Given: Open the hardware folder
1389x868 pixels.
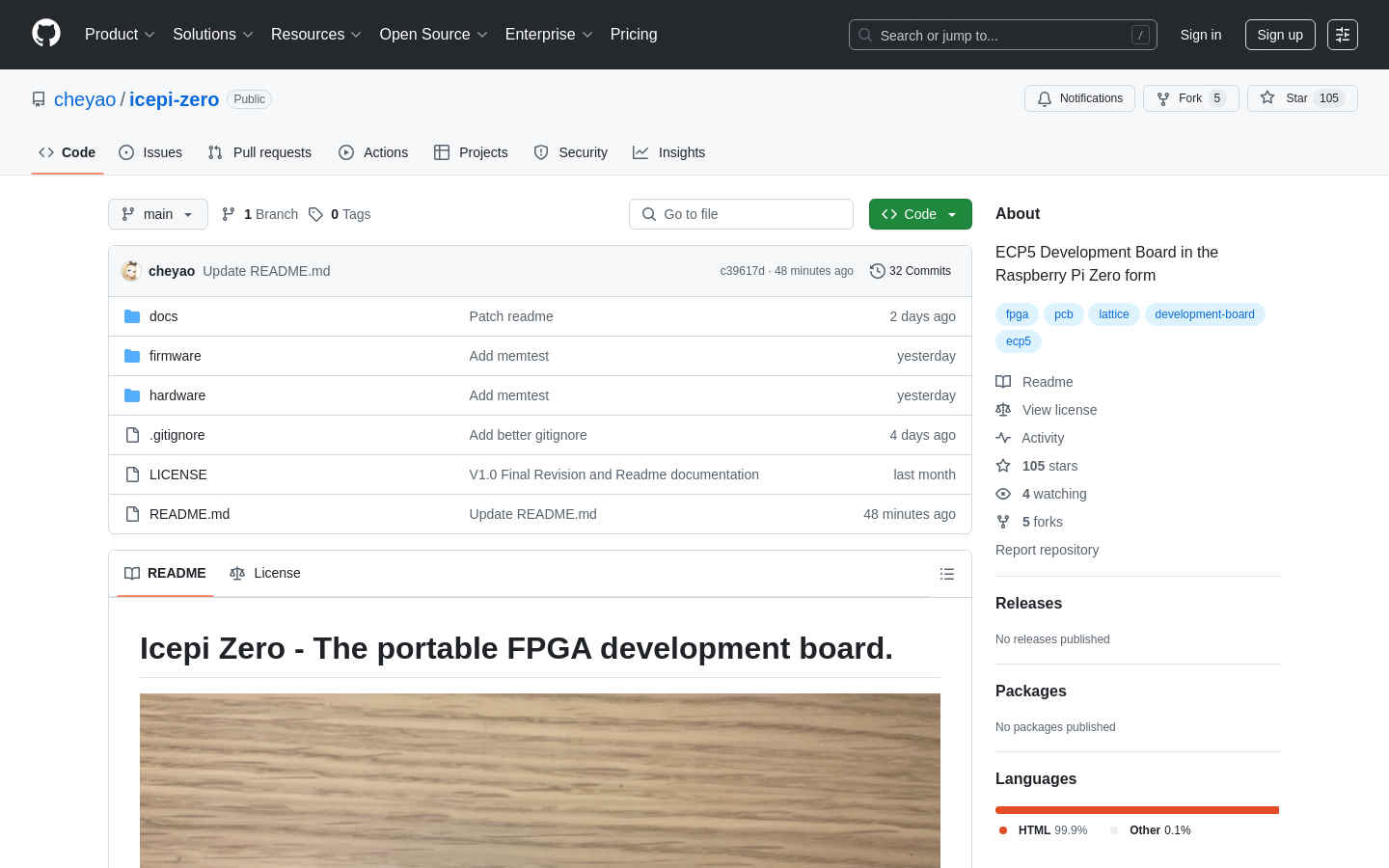Looking at the screenshot, I should pos(177,395).
